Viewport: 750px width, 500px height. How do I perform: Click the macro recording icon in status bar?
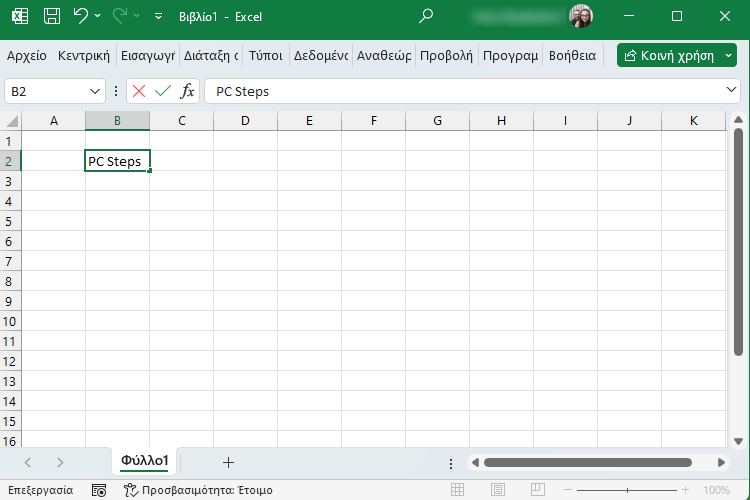[99, 490]
